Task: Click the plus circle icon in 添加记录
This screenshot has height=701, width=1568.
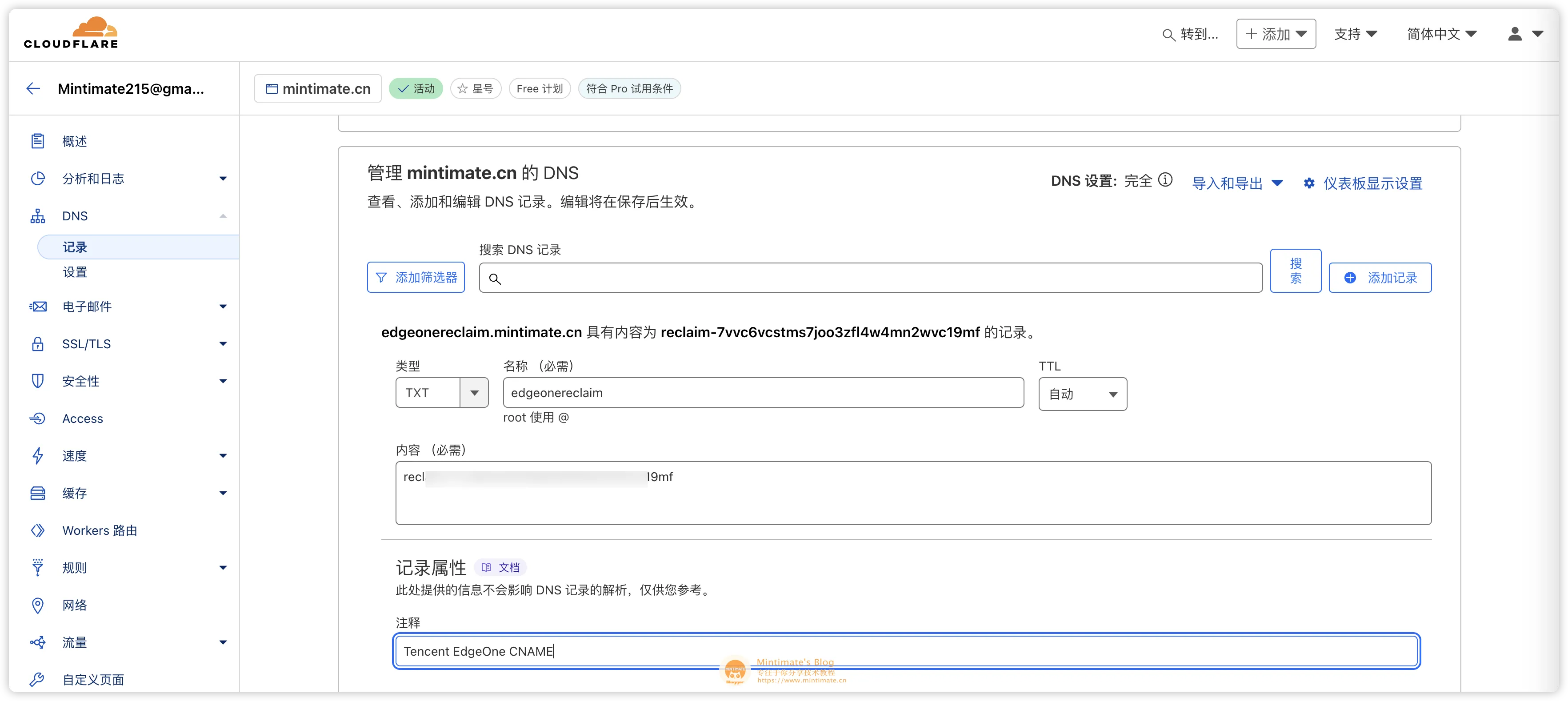Action: tap(1350, 278)
